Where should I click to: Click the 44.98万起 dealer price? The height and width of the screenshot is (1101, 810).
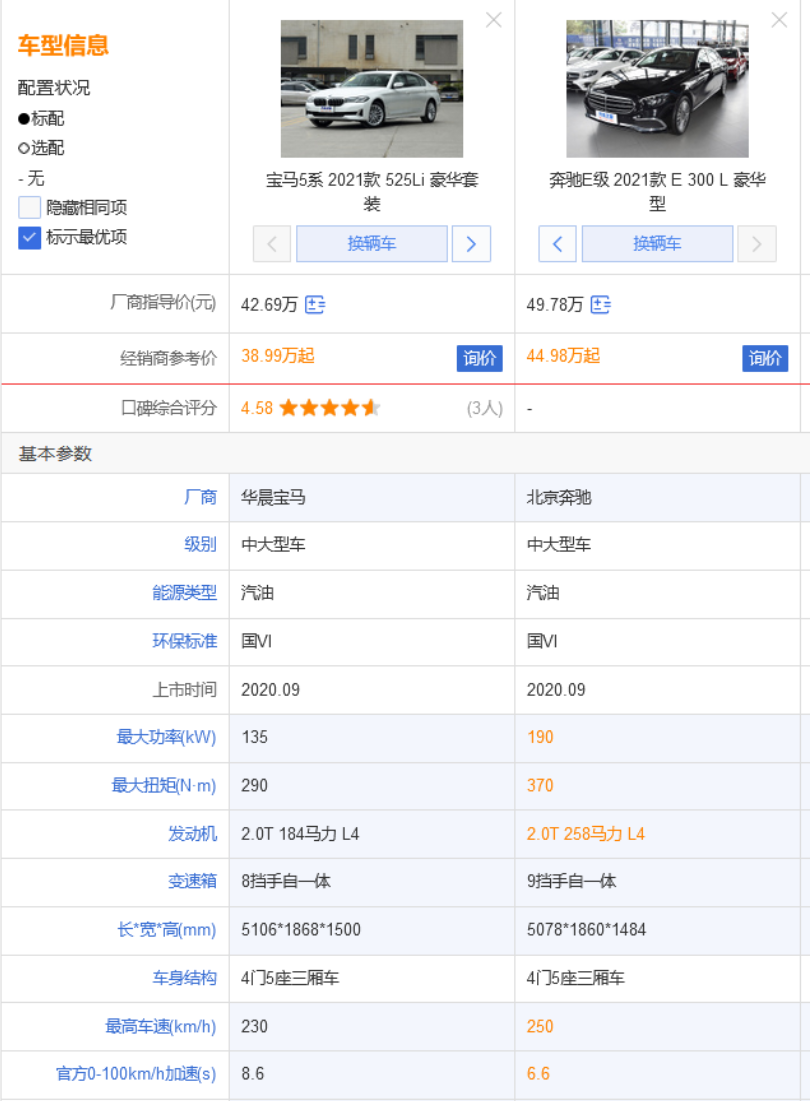pos(564,356)
